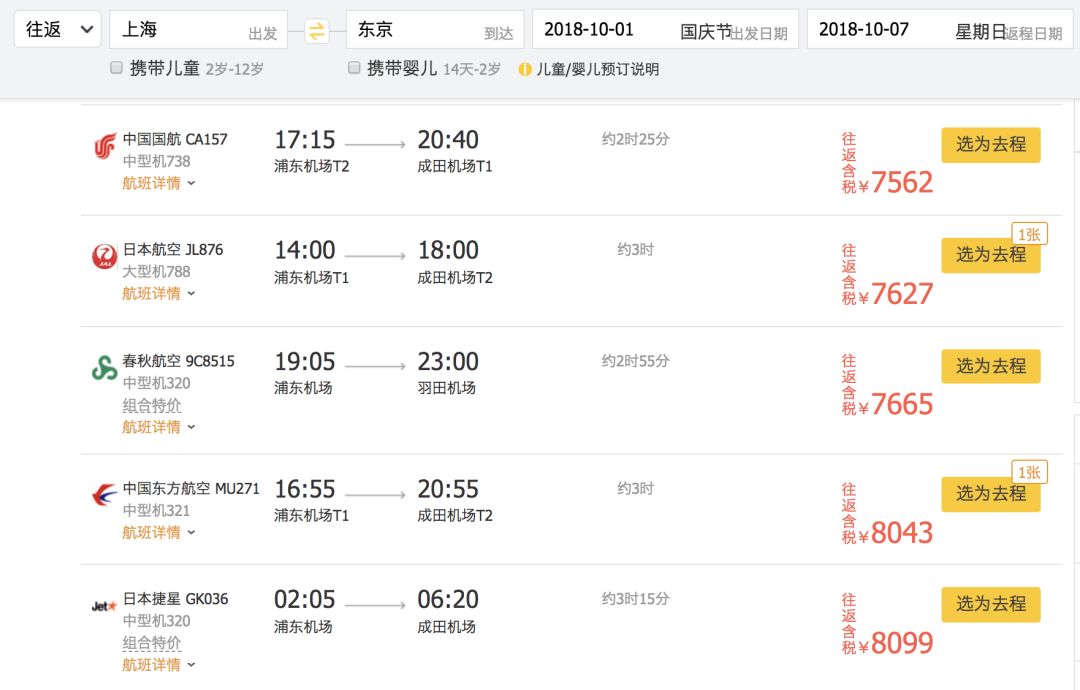
Task: Open the 往返 trip type dropdown
Action: tap(57, 29)
